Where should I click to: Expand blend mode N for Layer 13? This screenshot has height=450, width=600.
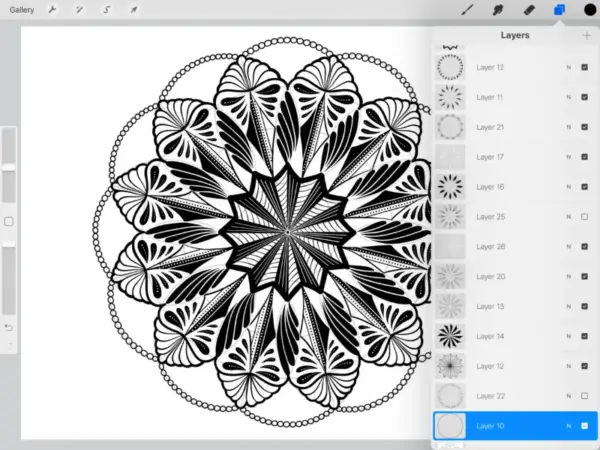pyautogui.click(x=569, y=306)
